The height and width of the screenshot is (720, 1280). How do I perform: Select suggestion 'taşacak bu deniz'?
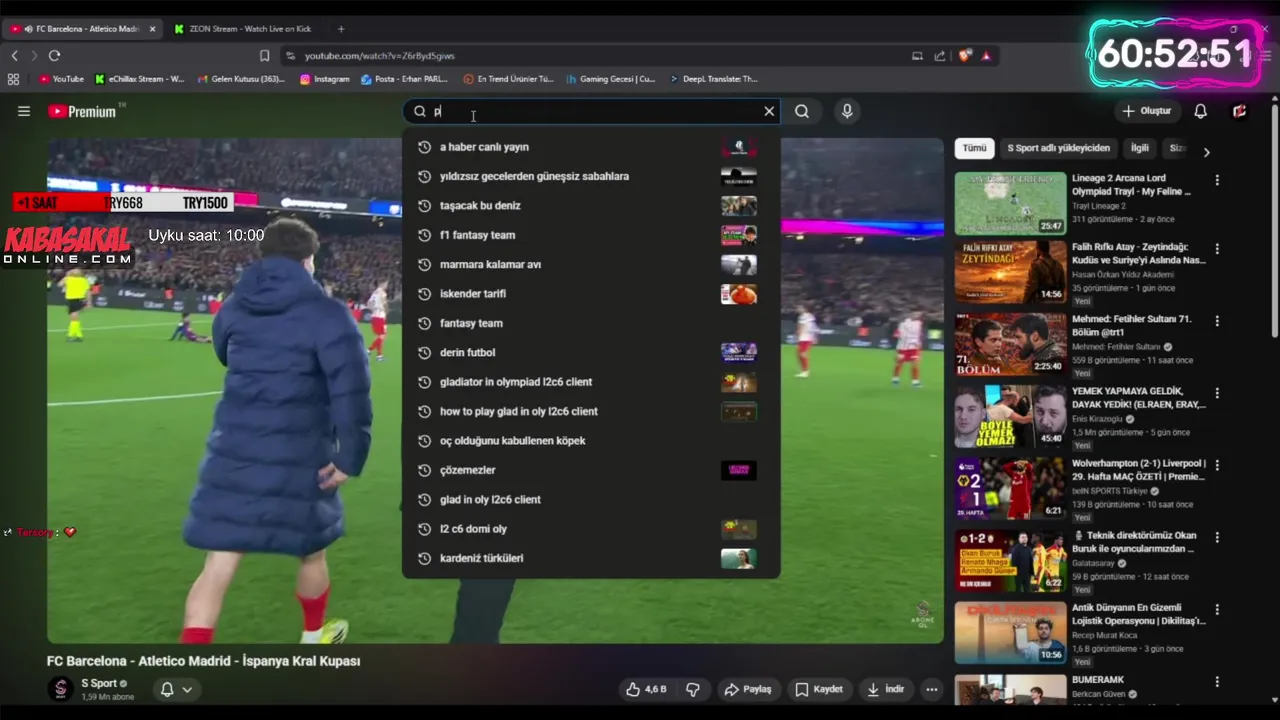pos(590,205)
